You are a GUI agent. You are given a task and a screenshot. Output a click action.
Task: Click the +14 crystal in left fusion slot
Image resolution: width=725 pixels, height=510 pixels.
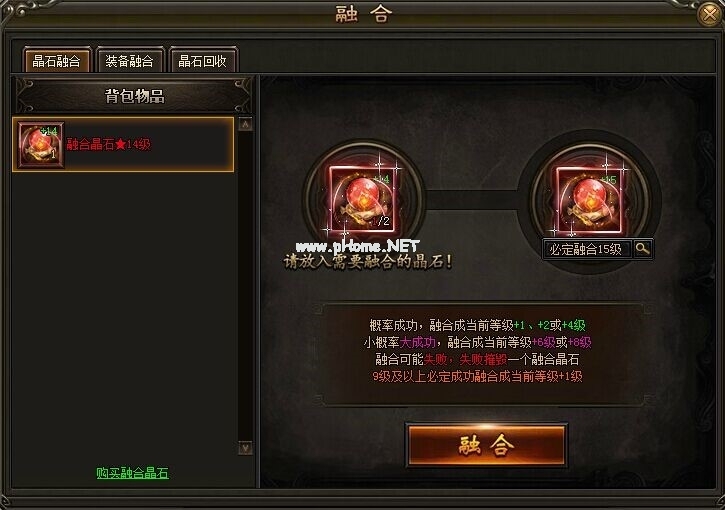(363, 199)
